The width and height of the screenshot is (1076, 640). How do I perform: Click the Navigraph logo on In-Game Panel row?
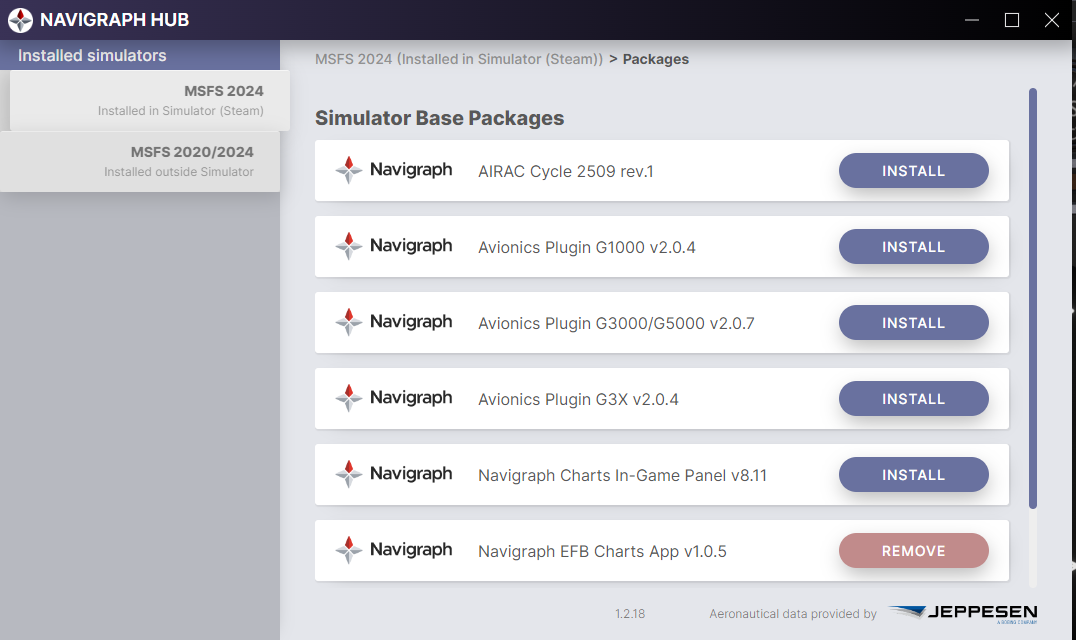394,474
